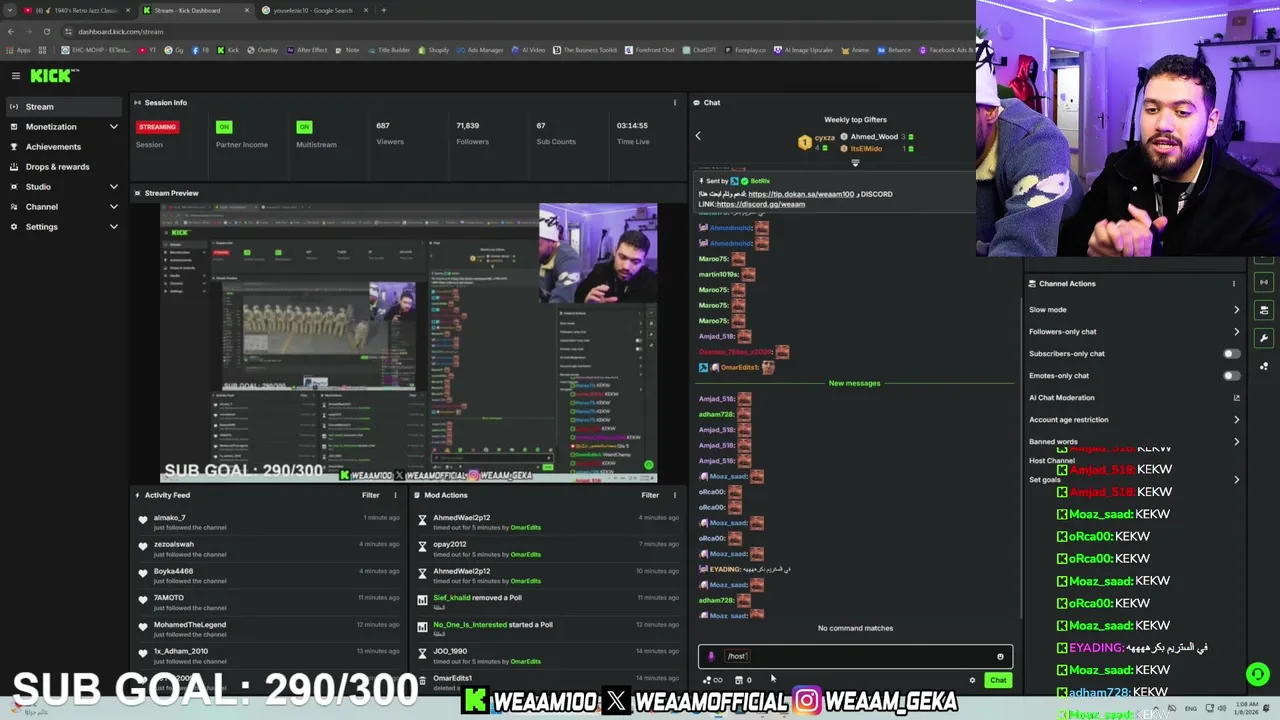Open the discord.gg/weaam link
This screenshot has width=1280, height=720.
pyautogui.click(x=760, y=204)
